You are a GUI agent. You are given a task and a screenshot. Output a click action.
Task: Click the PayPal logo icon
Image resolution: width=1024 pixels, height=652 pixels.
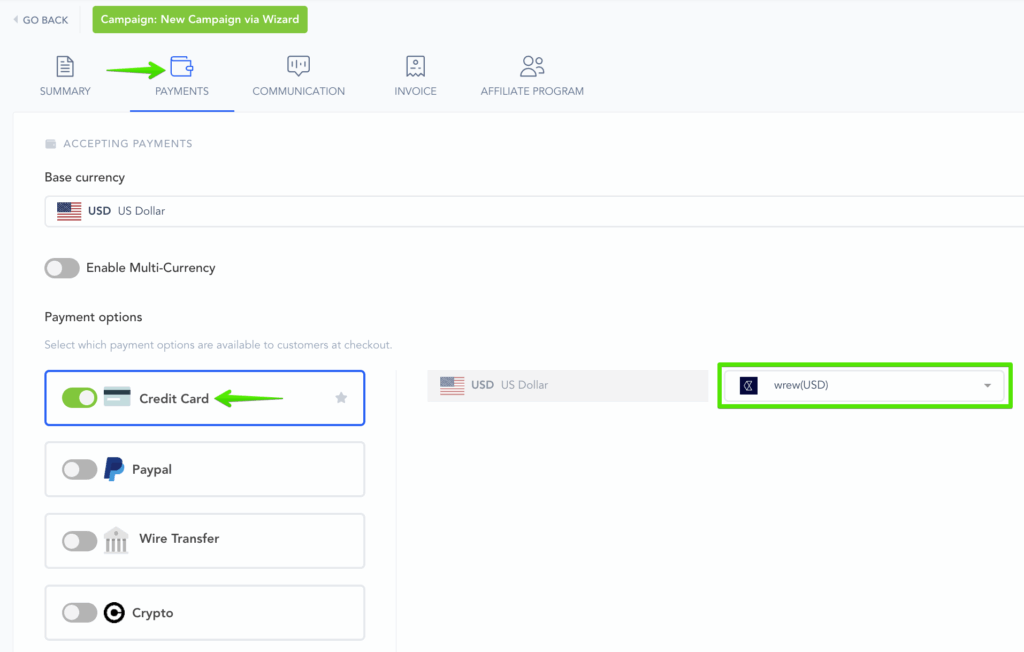click(x=115, y=469)
